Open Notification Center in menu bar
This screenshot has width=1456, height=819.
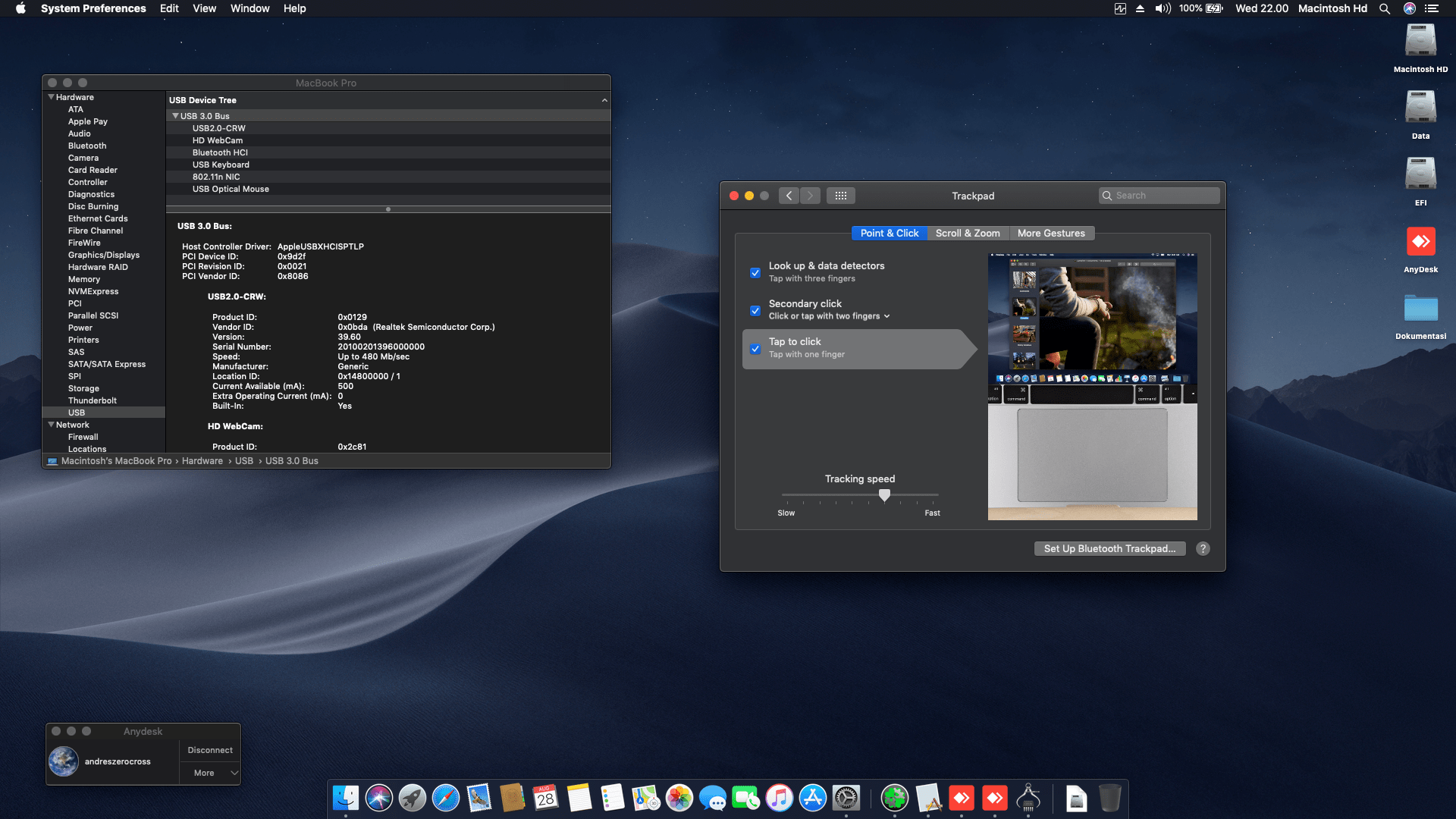[1432, 8]
